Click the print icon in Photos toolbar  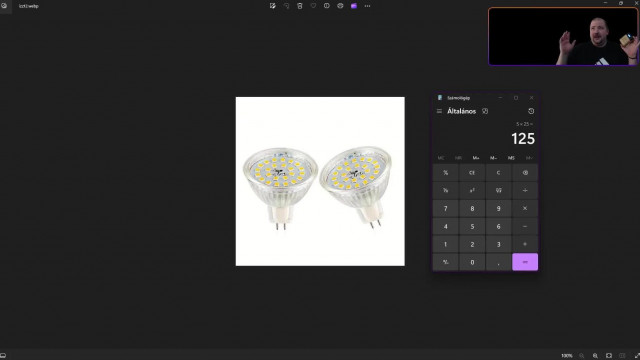tap(340, 6)
